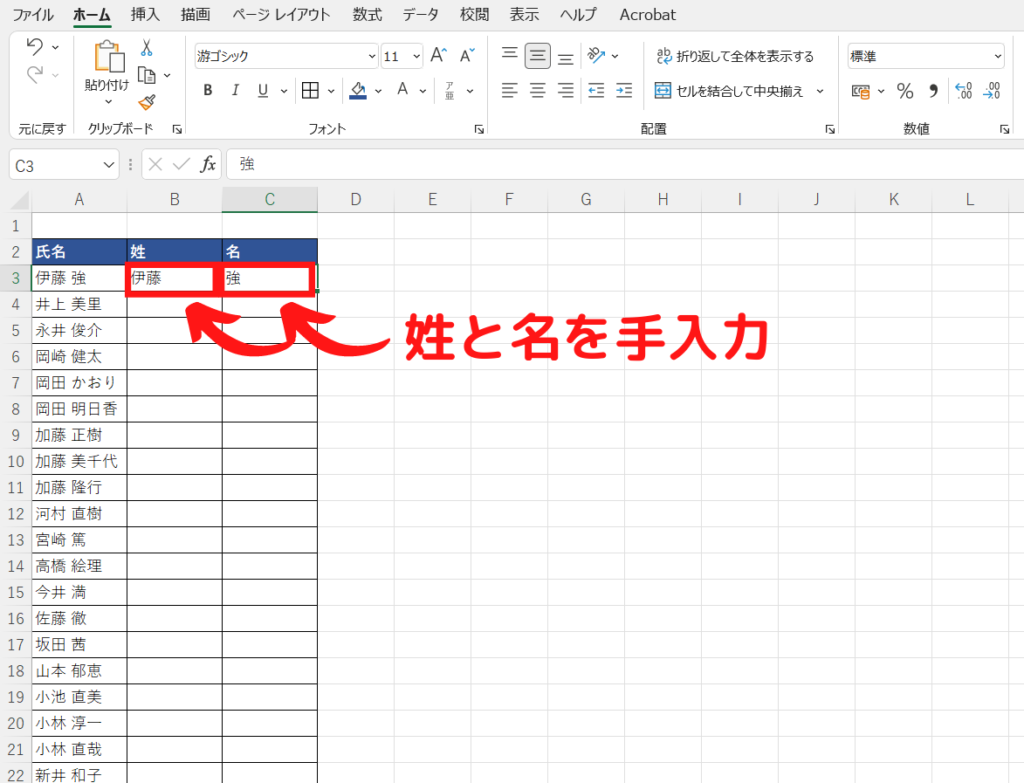Screen dimensions: 1024x783
Task: Apply Comma style format
Action: (934, 91)
